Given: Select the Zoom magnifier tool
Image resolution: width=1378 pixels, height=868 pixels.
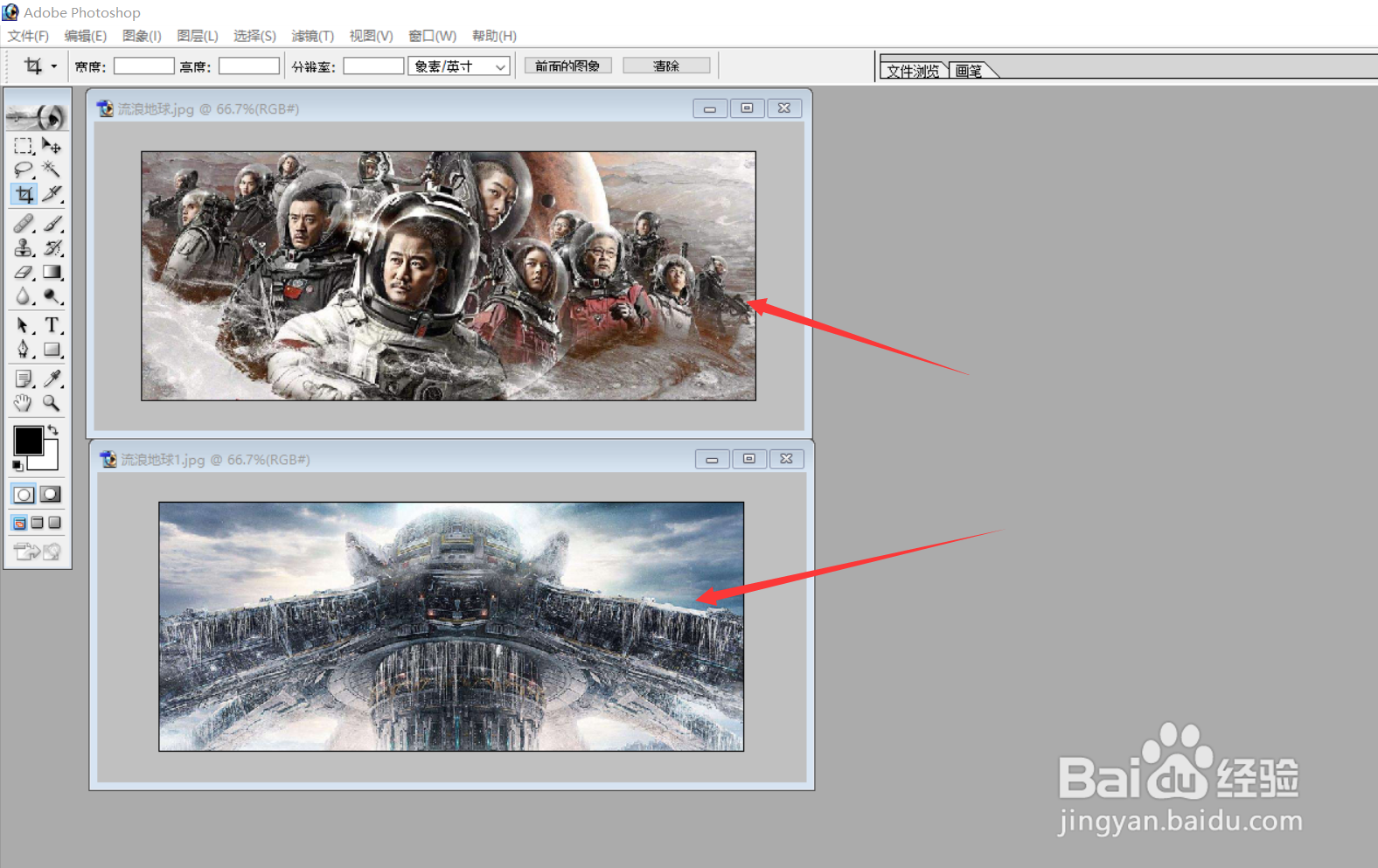Looking at the screenshot, I should coord(52,403).
